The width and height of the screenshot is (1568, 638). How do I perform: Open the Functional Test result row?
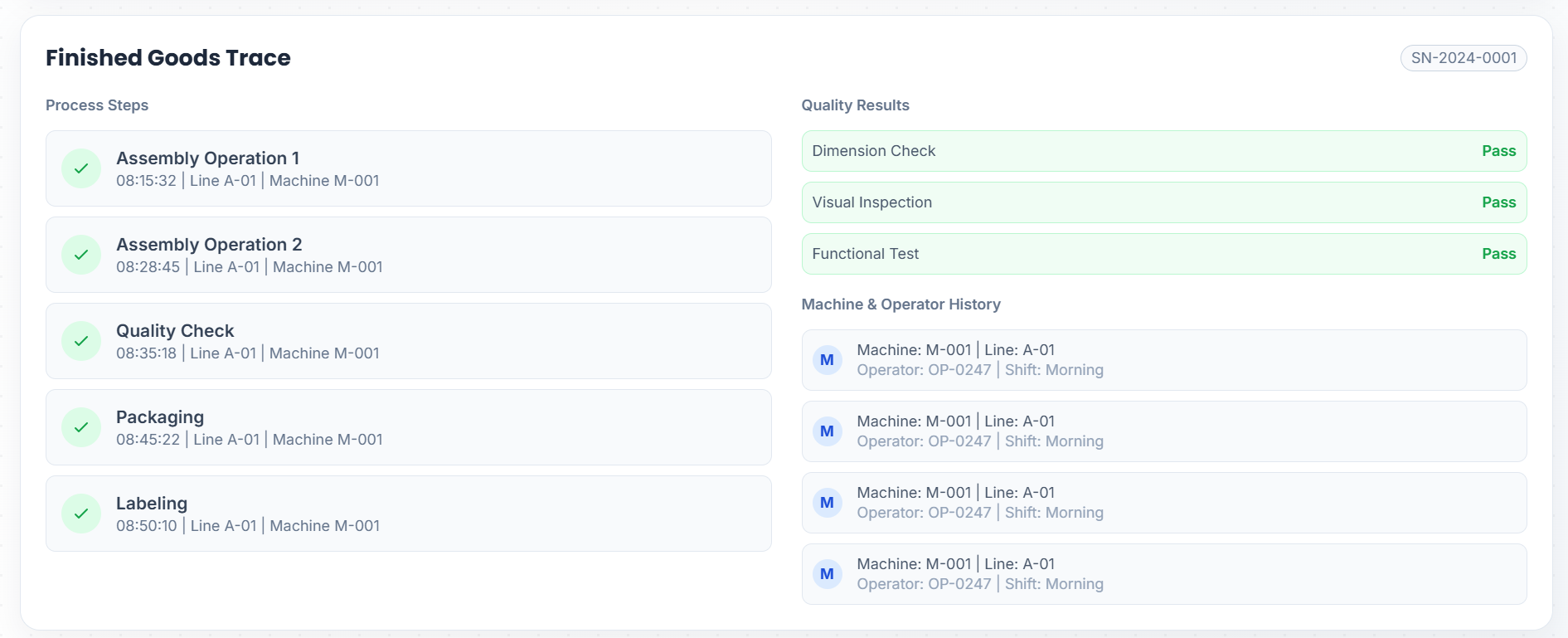[x=1163, y=254]
